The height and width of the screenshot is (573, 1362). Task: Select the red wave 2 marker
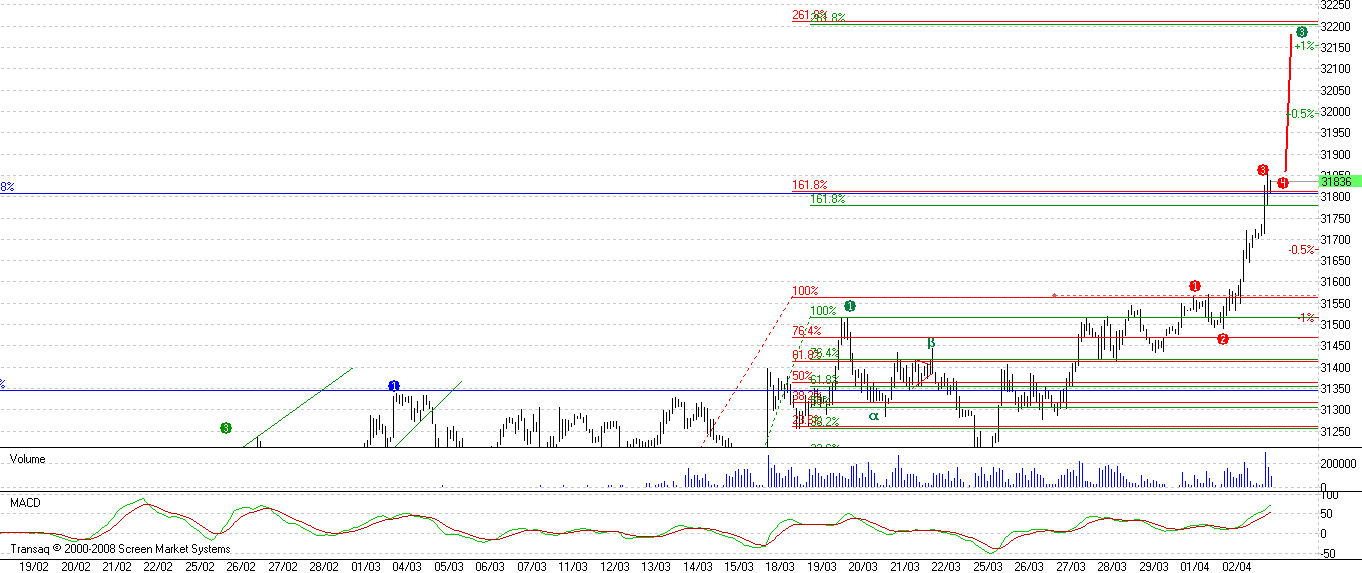1223,339
